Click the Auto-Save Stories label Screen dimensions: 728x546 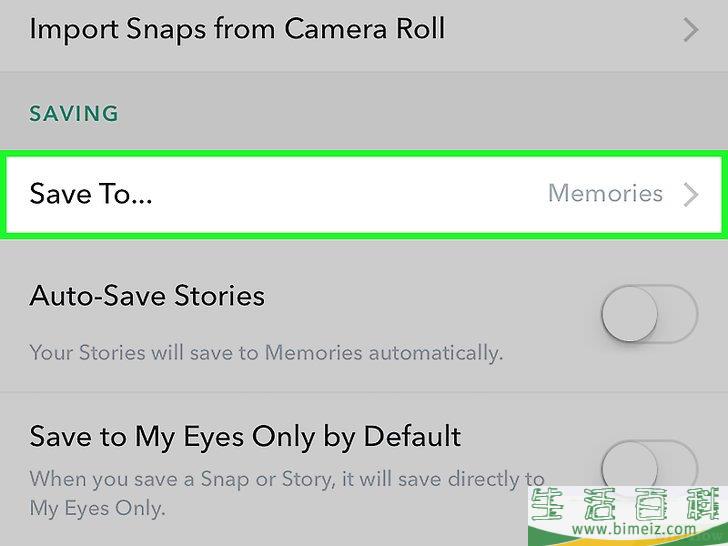pos(147,296)
